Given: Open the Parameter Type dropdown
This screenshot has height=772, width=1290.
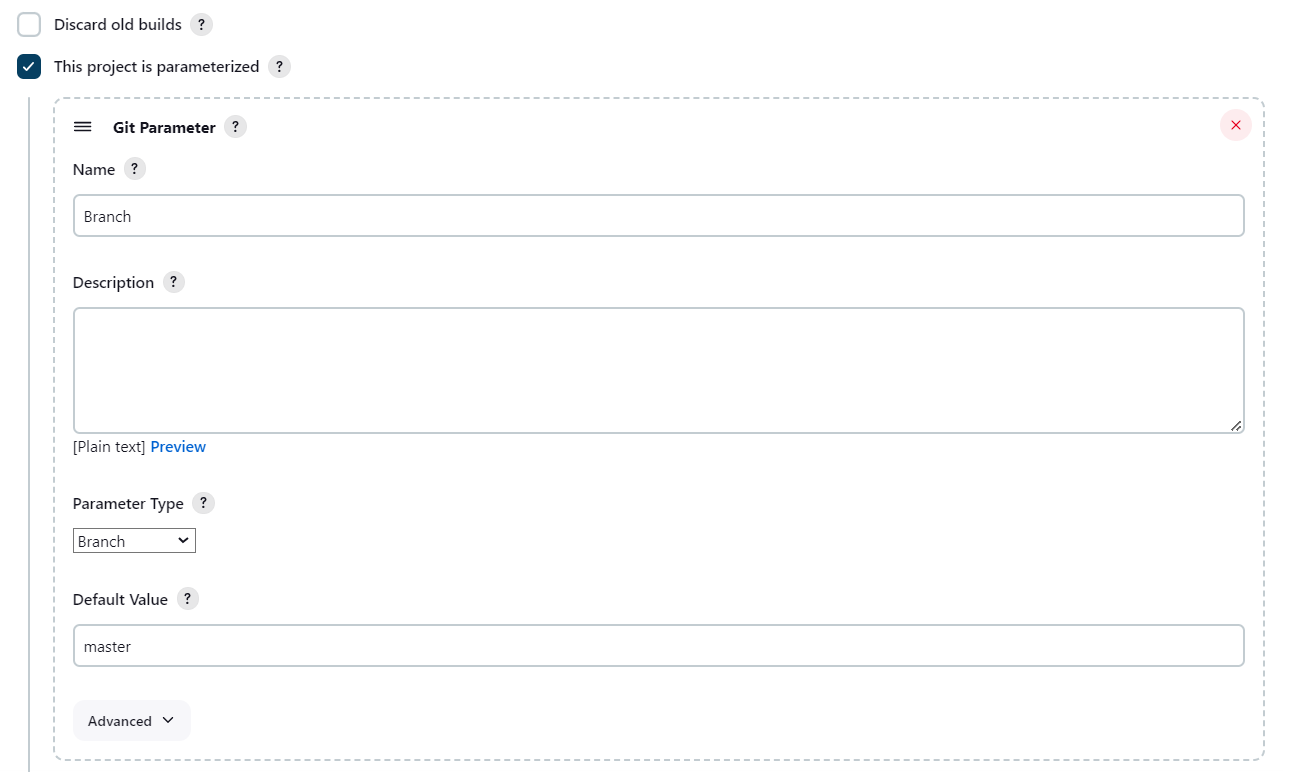Looking at the screenshot, I should [134, 541].
